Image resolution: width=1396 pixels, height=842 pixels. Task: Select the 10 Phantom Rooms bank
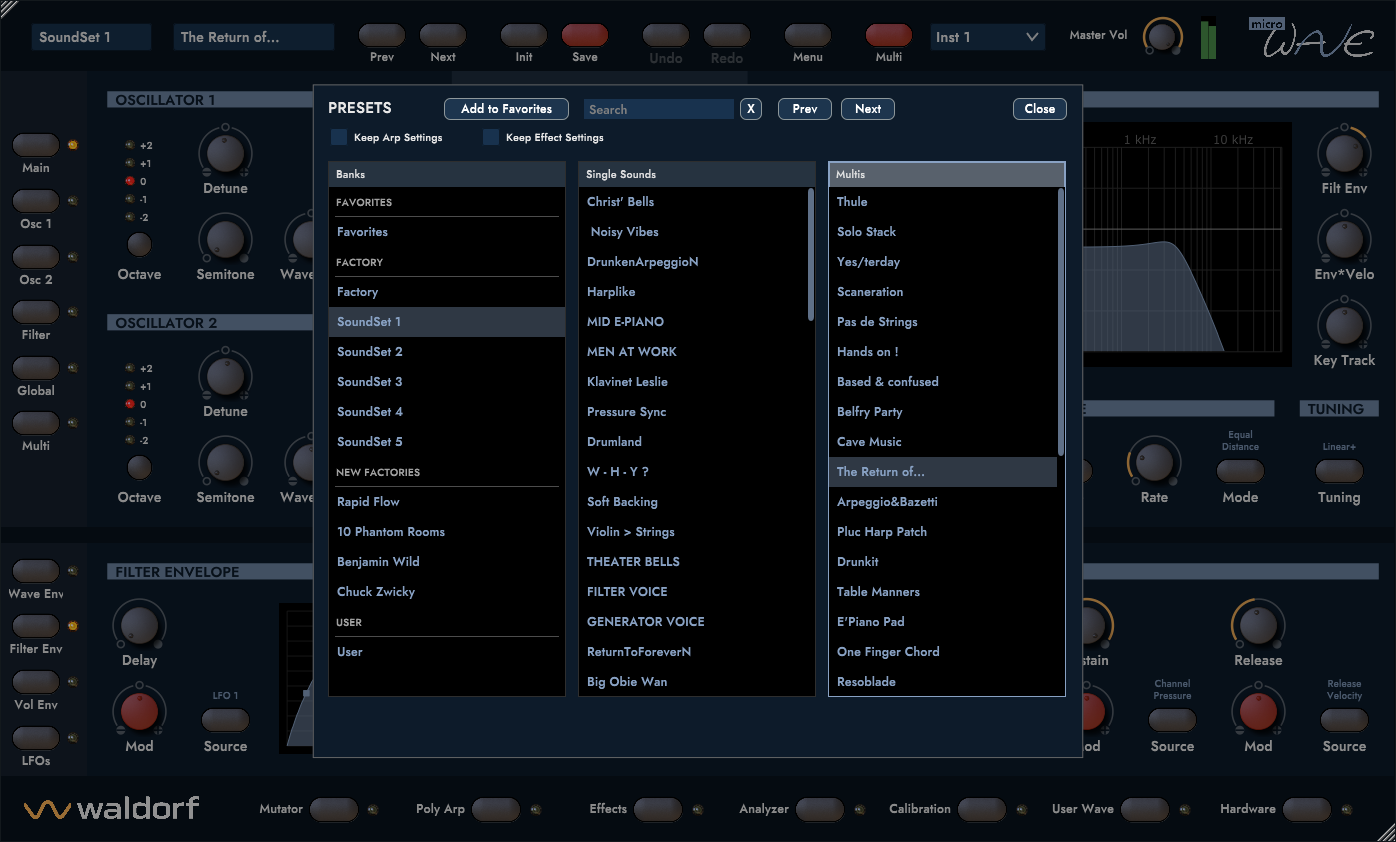[447, 532]
